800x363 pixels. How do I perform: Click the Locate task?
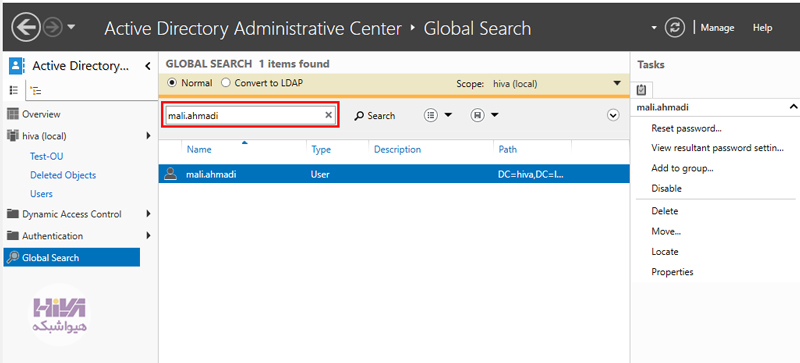pyautogui.click(x=664, y=252)
